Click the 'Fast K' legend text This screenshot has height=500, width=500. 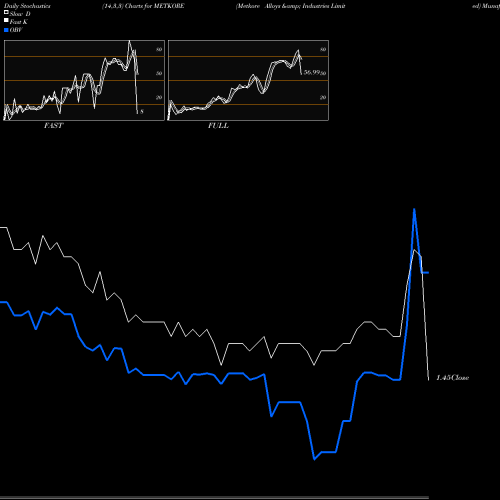click(19, 22)
